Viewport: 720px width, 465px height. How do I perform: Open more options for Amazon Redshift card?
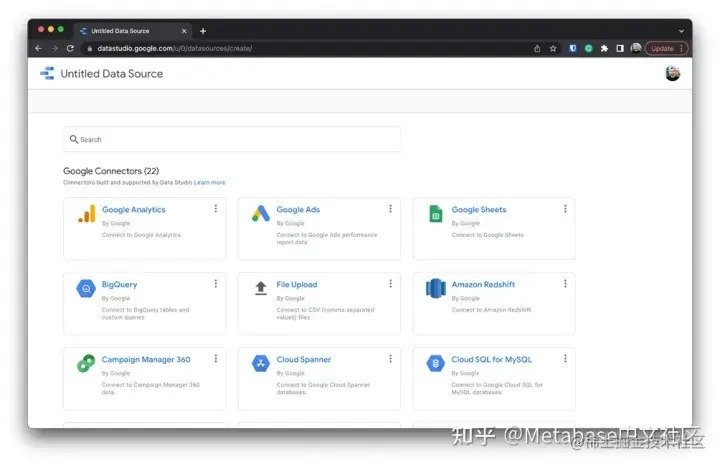point(565,284)
